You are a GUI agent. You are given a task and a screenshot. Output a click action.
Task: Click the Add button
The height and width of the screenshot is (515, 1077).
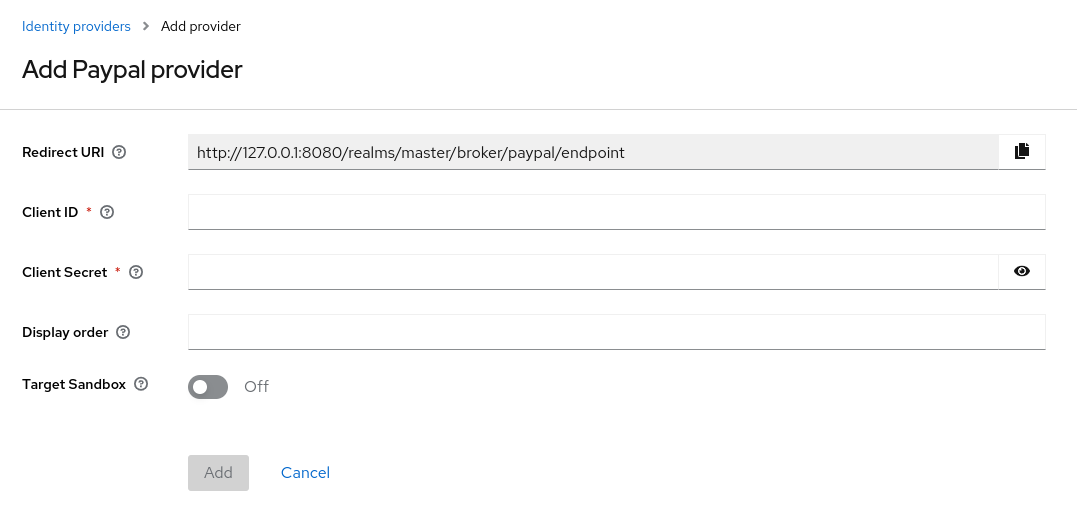[x=218, y=472]
